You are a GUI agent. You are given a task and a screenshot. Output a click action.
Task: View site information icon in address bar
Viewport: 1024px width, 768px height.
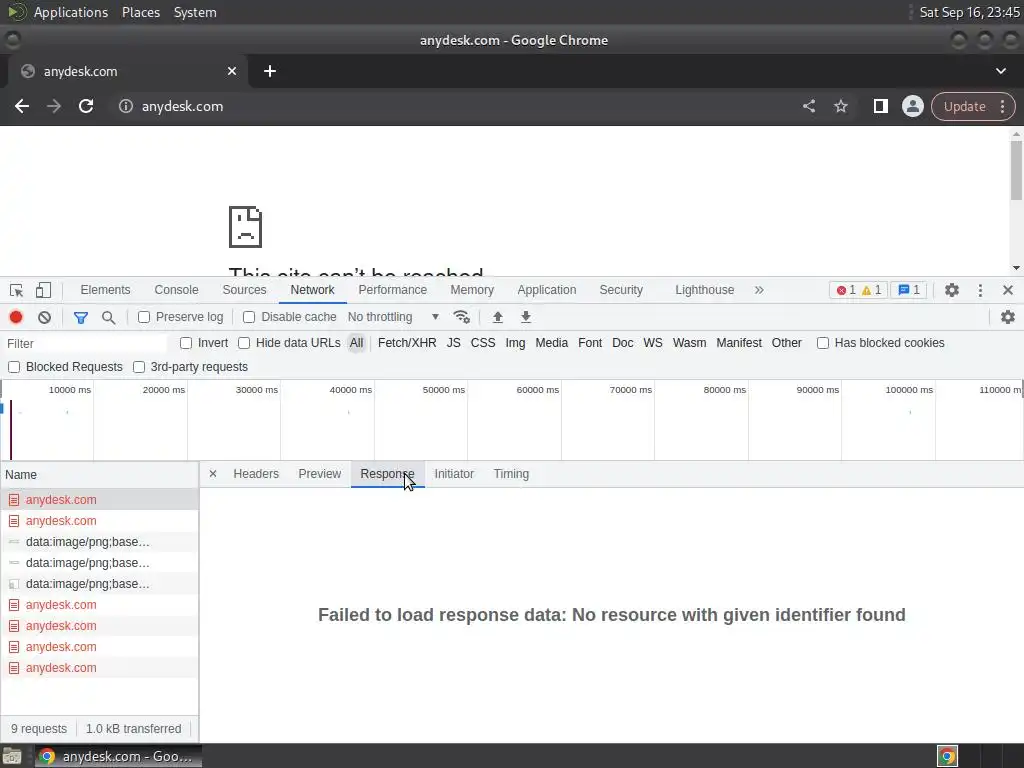point(125,106)
